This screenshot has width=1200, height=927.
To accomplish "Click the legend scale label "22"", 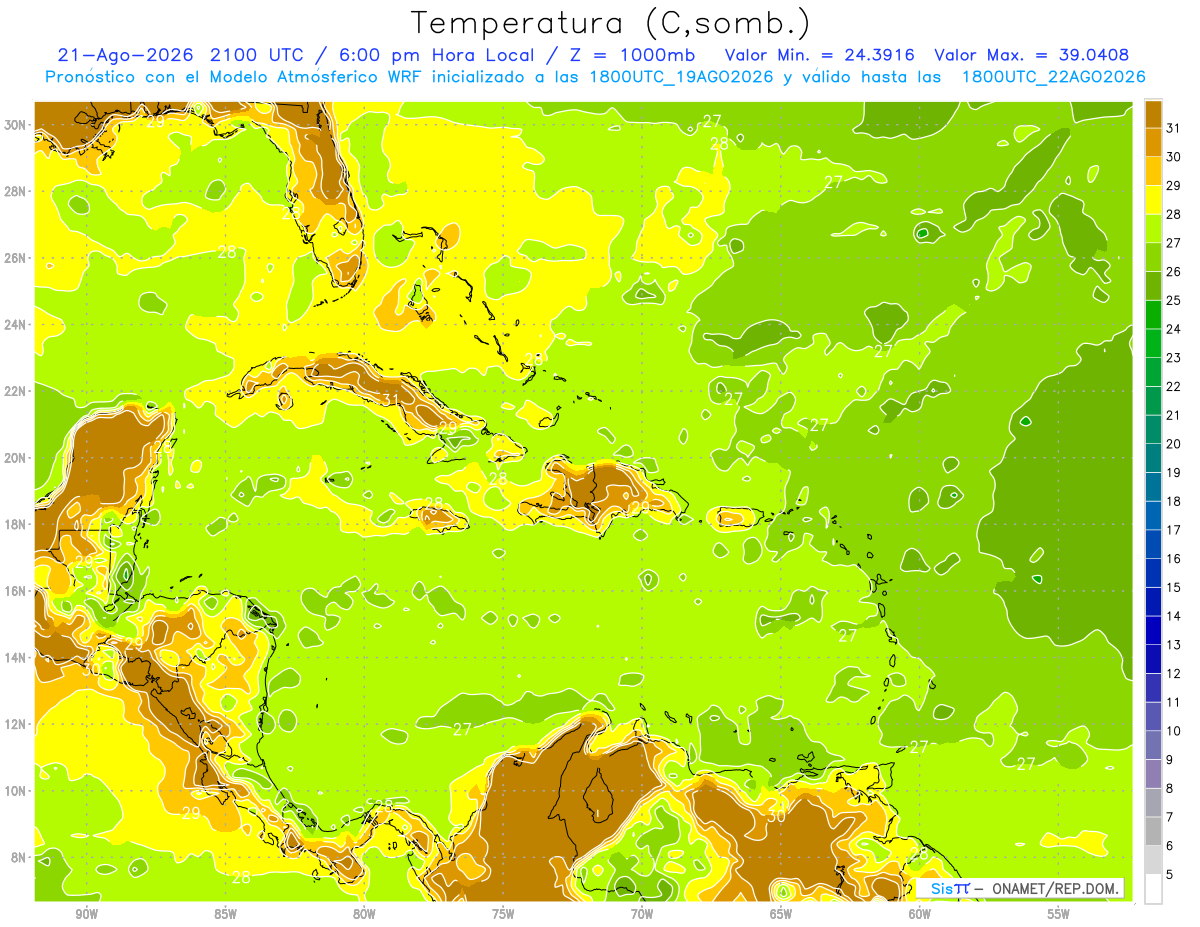I will coord(1174,386).
